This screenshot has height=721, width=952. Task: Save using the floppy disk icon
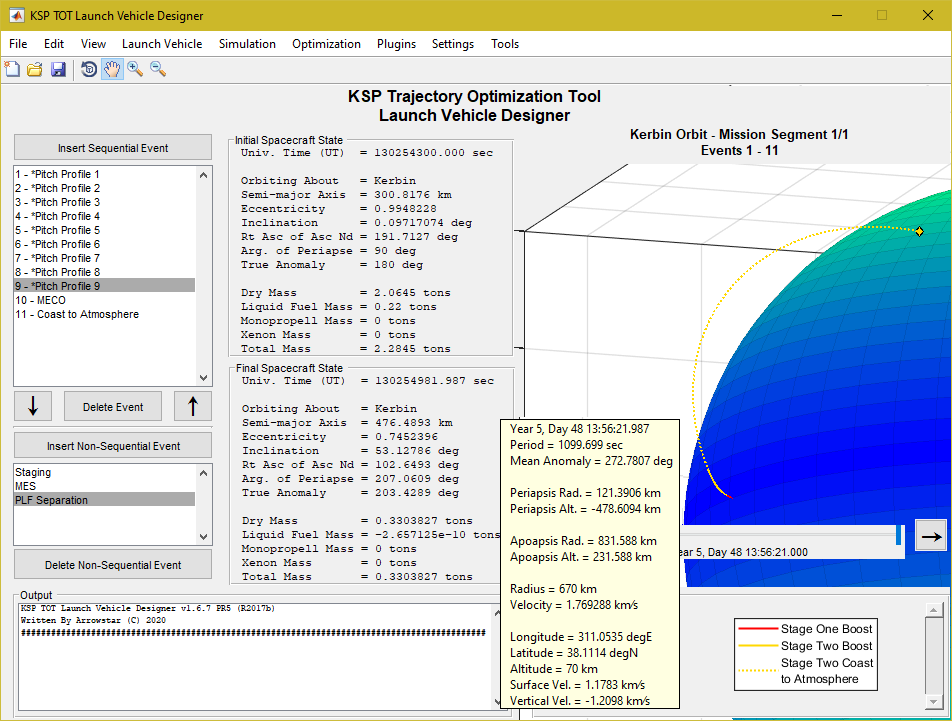58,69
